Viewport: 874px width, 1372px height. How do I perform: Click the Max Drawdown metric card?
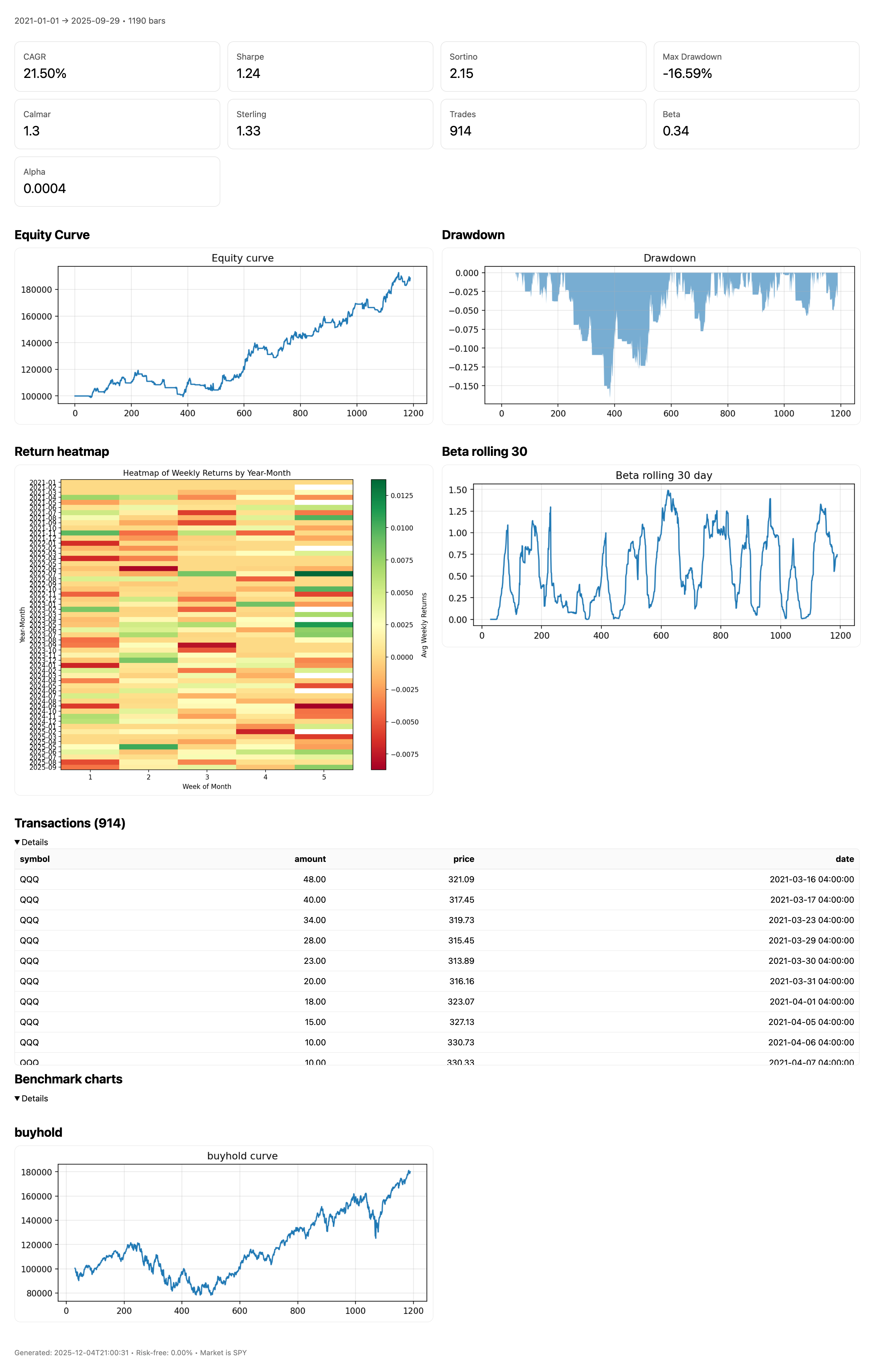[x=756, y=66]
